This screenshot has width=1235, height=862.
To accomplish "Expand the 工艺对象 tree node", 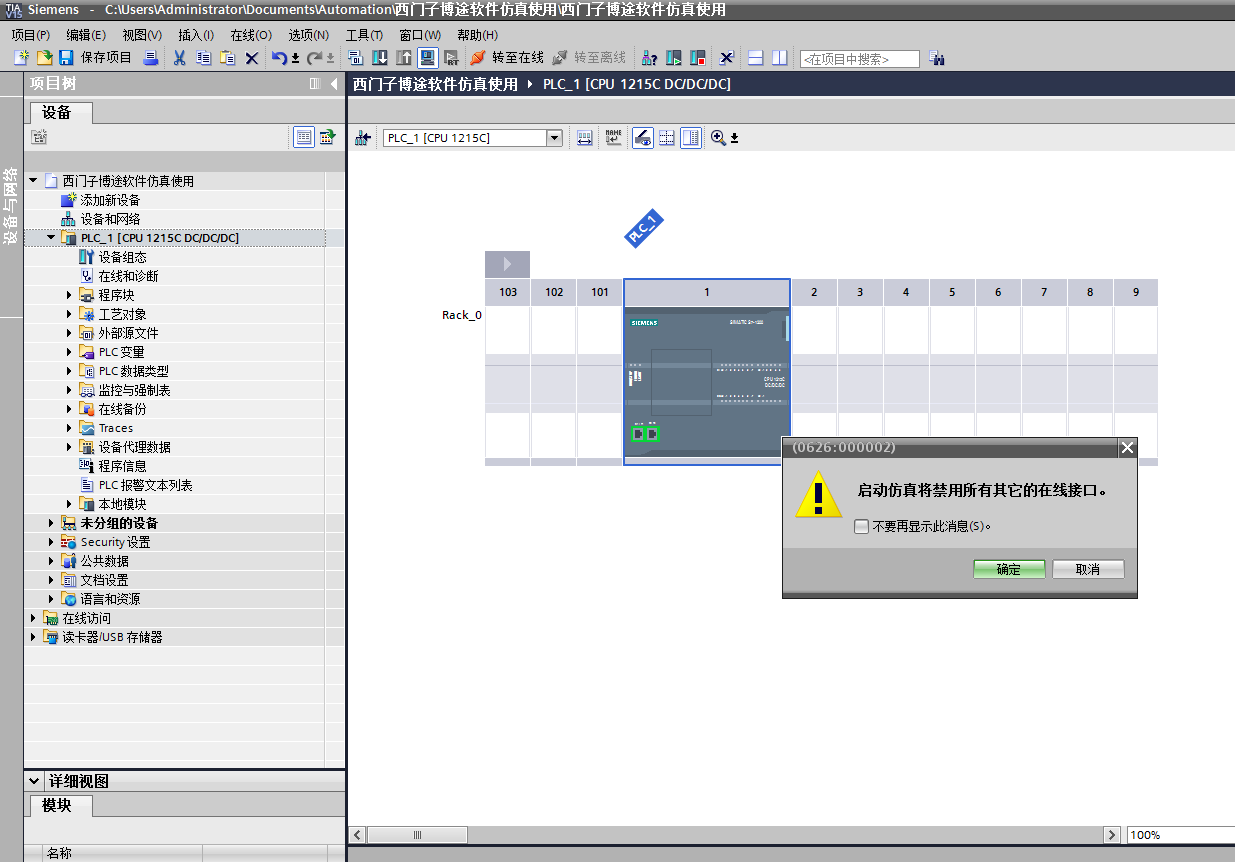I will pyautogui.click(x=69, y=314).
